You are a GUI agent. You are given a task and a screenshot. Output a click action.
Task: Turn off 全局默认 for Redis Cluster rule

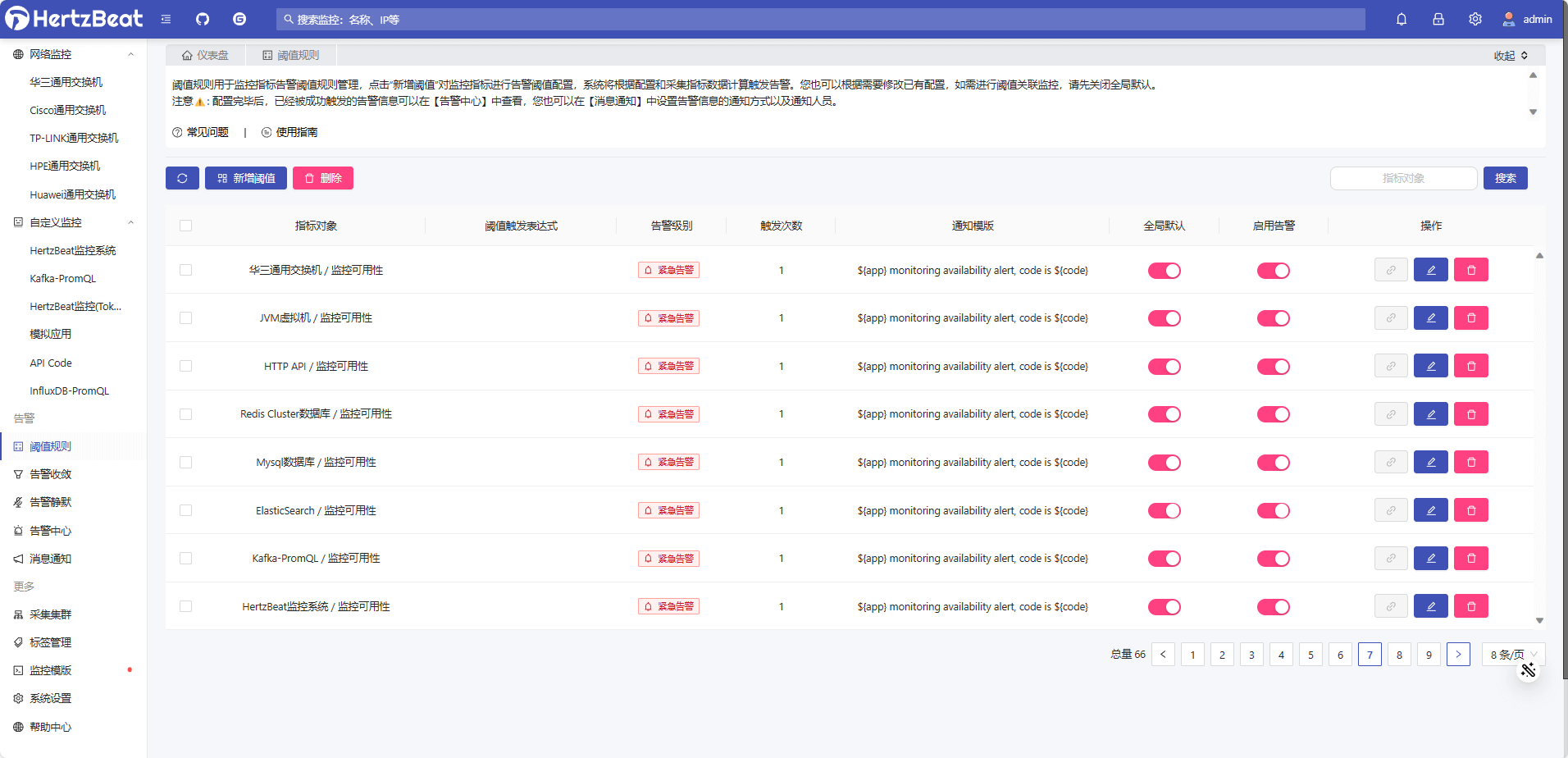pyautogui.click(x=1164, y=413)
